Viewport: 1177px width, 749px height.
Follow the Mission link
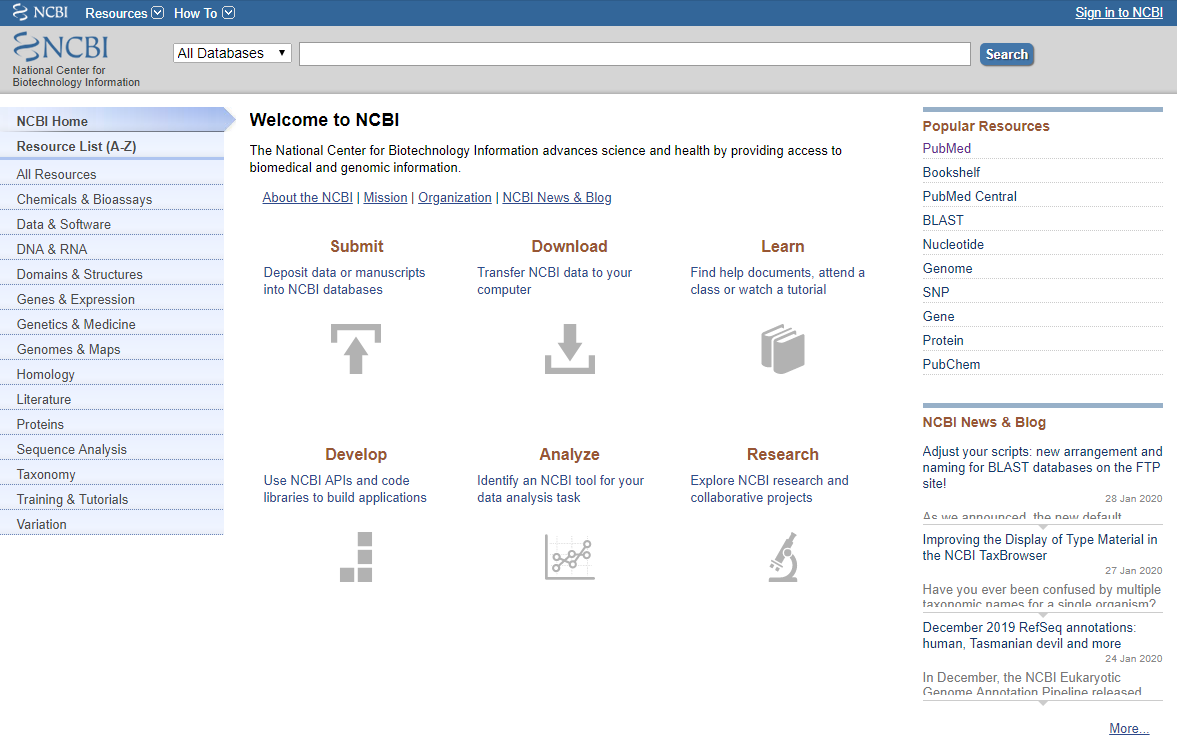coord(385,197)
